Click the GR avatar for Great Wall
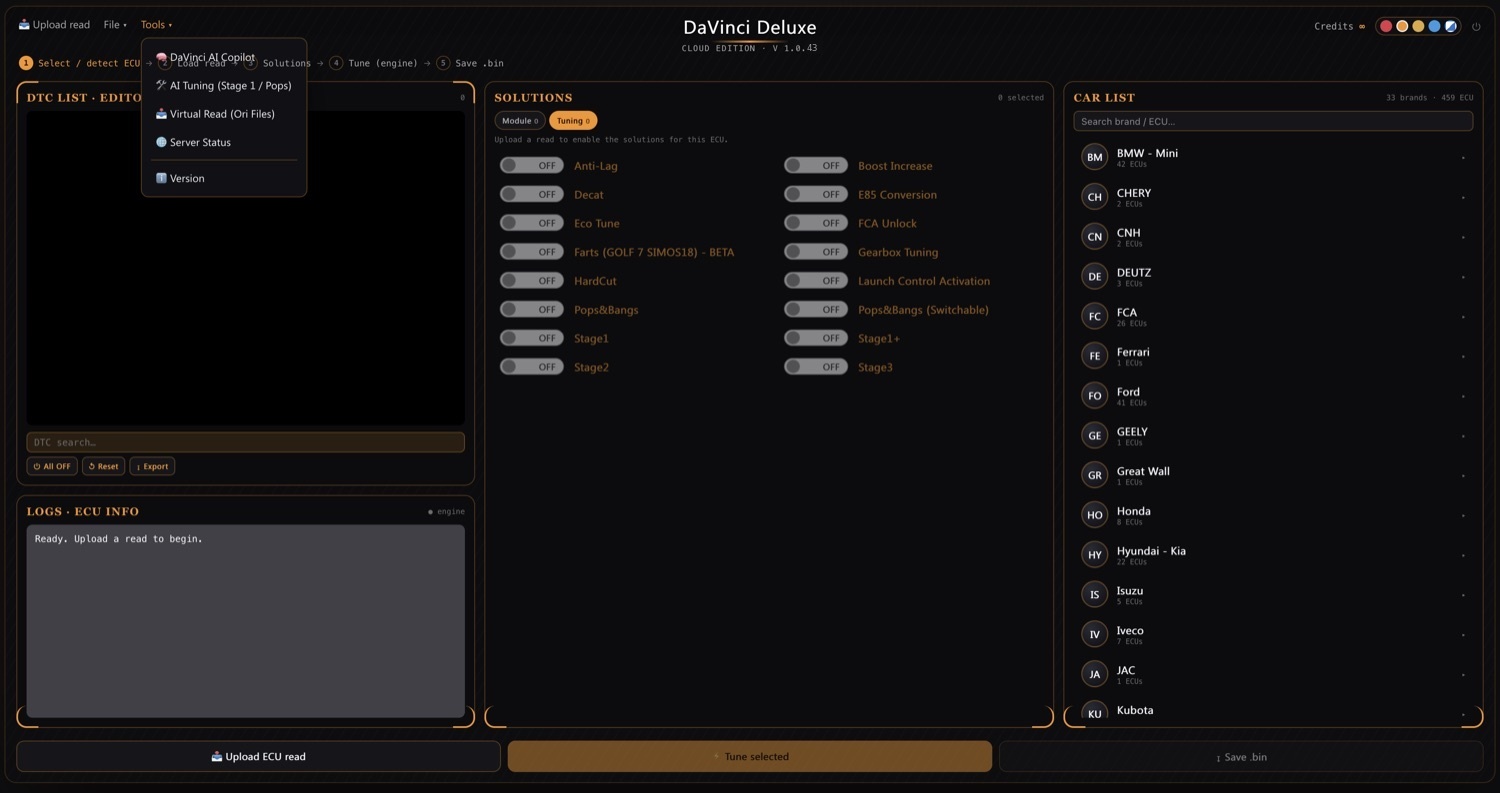The width and height of the screenshot is (1500, 793). tap(1095, 475)
